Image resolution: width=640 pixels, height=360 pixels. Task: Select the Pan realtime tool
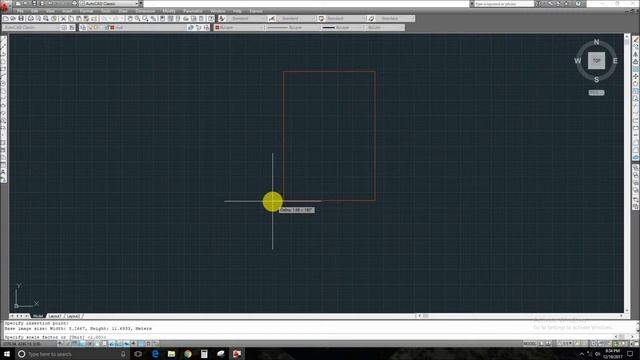pyautogui.click(x=130, y=19)
